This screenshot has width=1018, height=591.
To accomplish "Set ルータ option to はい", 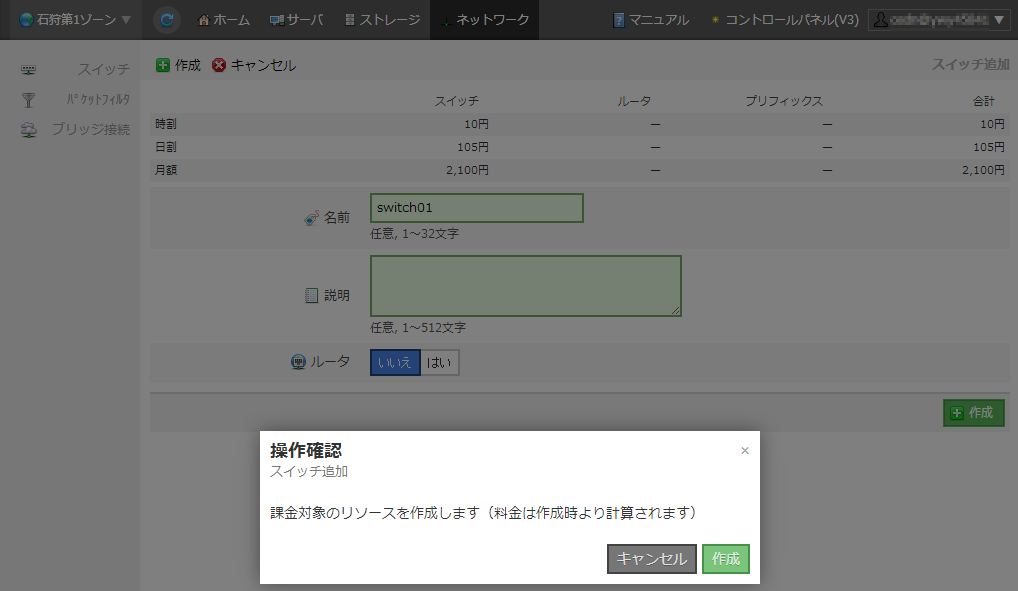I will point(439,362).
